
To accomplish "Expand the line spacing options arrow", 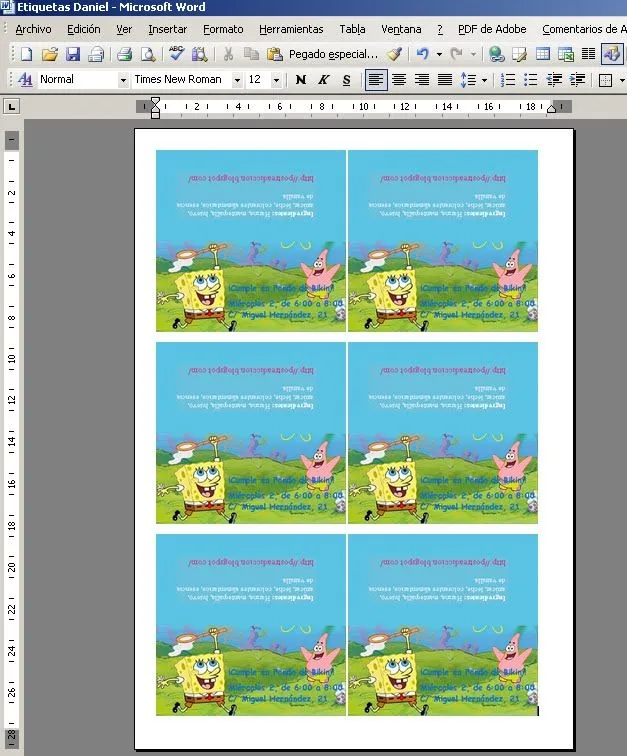I will (484, 80).
